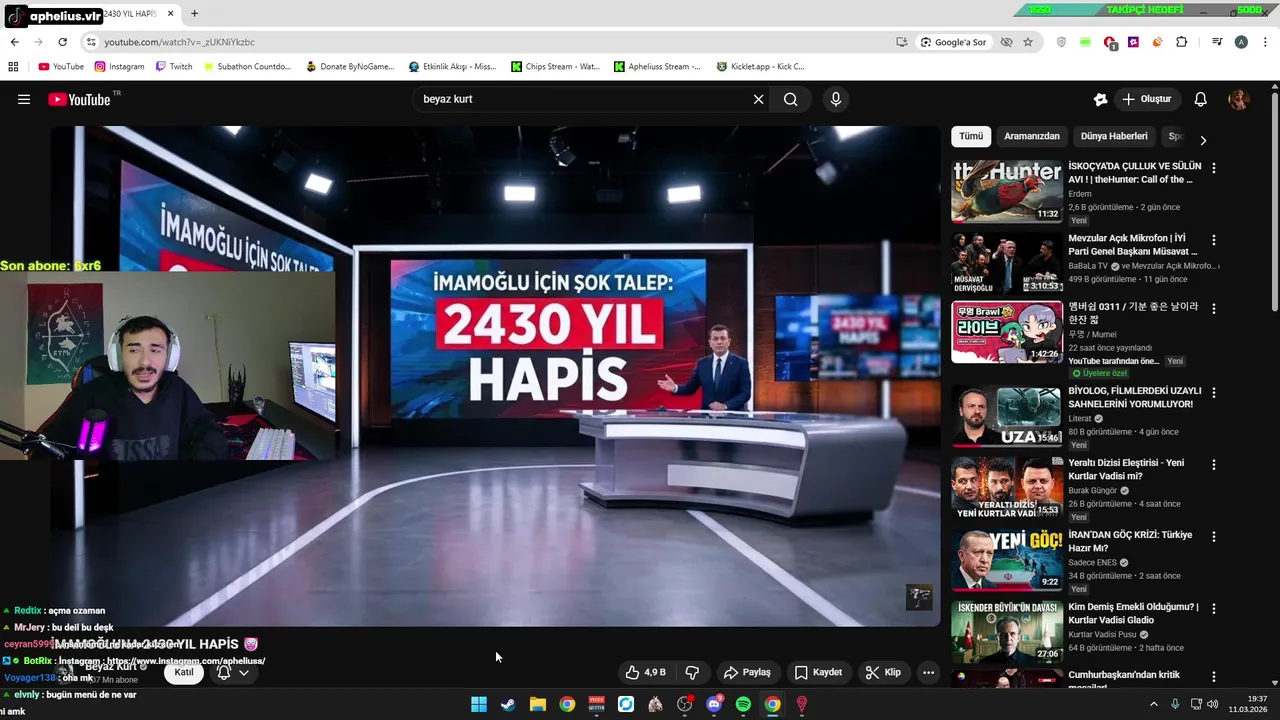Open File Explorer from the taskbar
This screenshot has height=720, width=1280.
pos(537,704)
